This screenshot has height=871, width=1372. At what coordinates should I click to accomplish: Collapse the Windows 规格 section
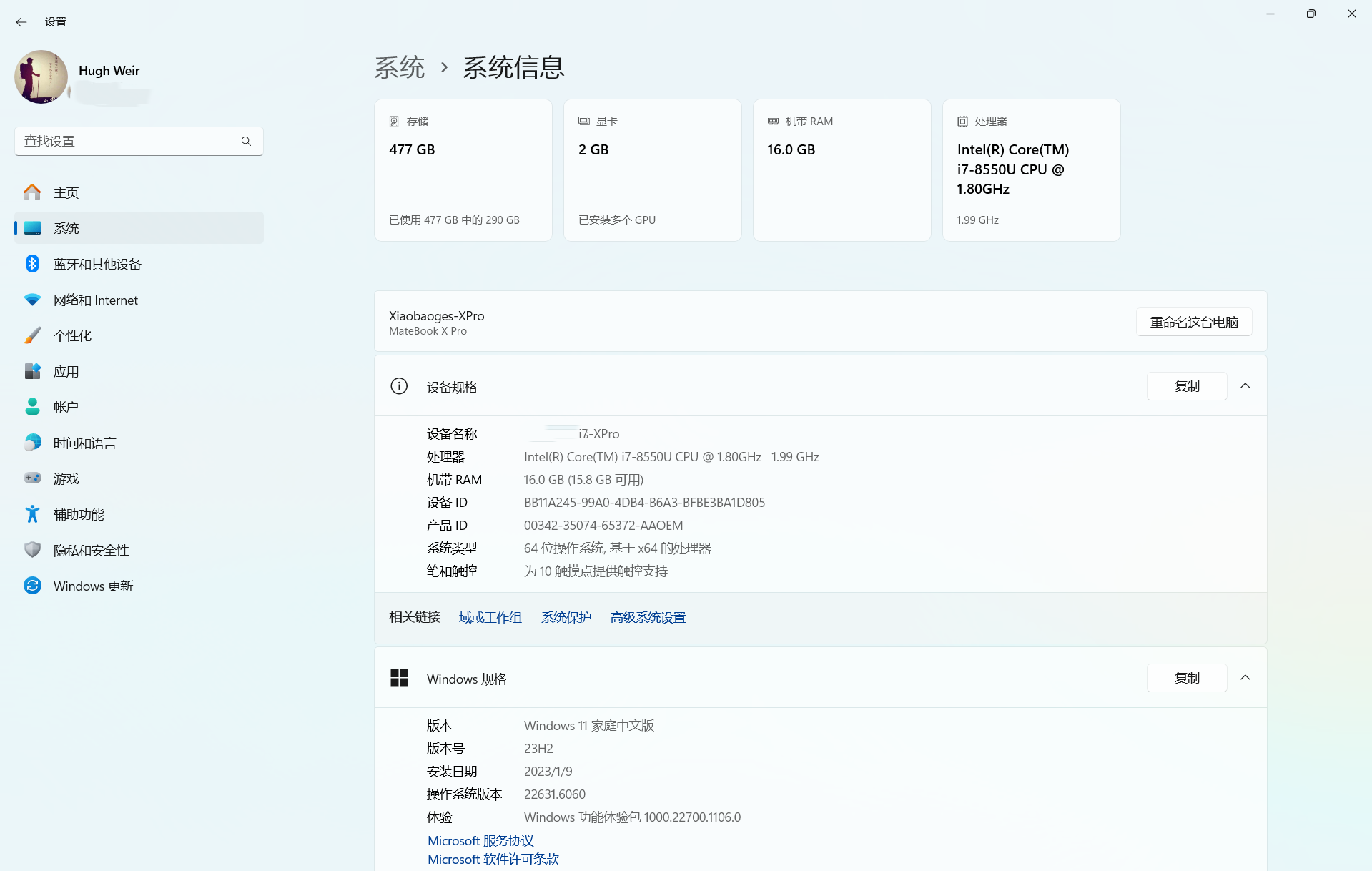tap(1245, 677)
